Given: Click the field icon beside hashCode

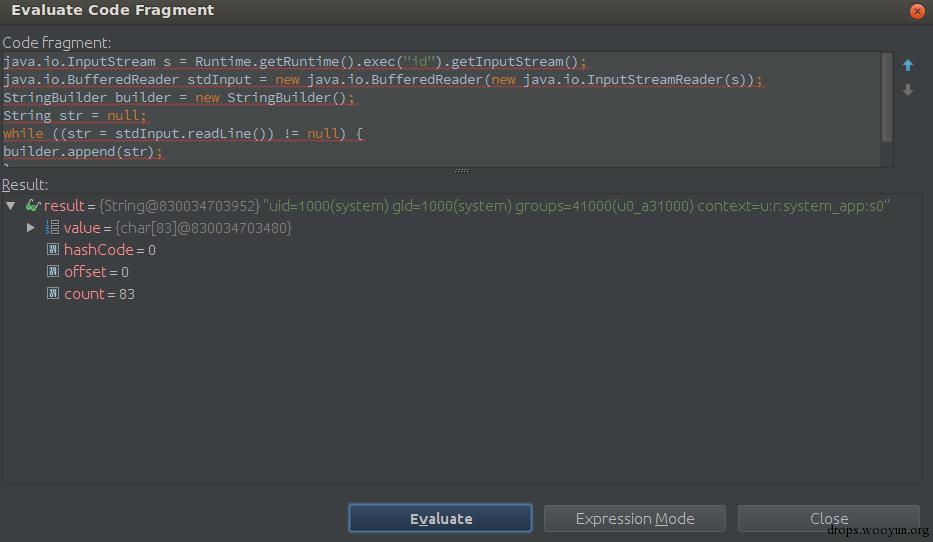Looking at the screenshot, I should (x=53, y=250).
